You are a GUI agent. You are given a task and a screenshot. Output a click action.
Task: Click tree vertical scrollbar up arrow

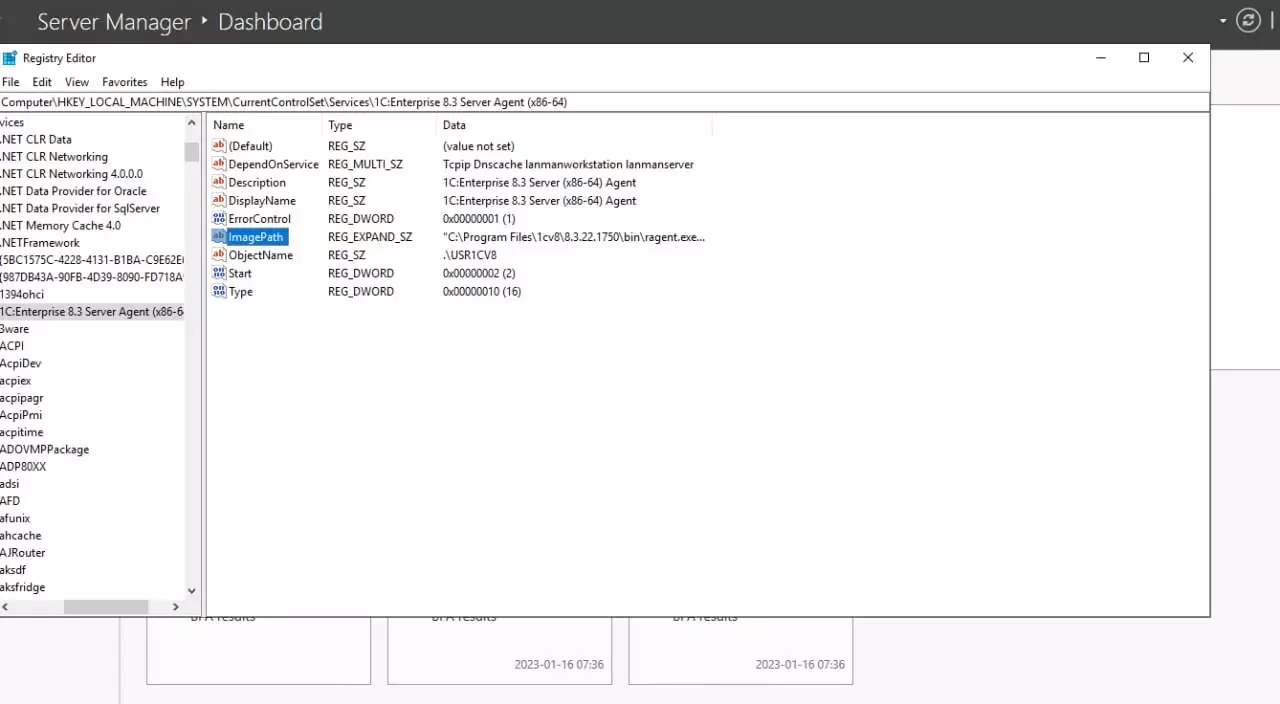192,122
